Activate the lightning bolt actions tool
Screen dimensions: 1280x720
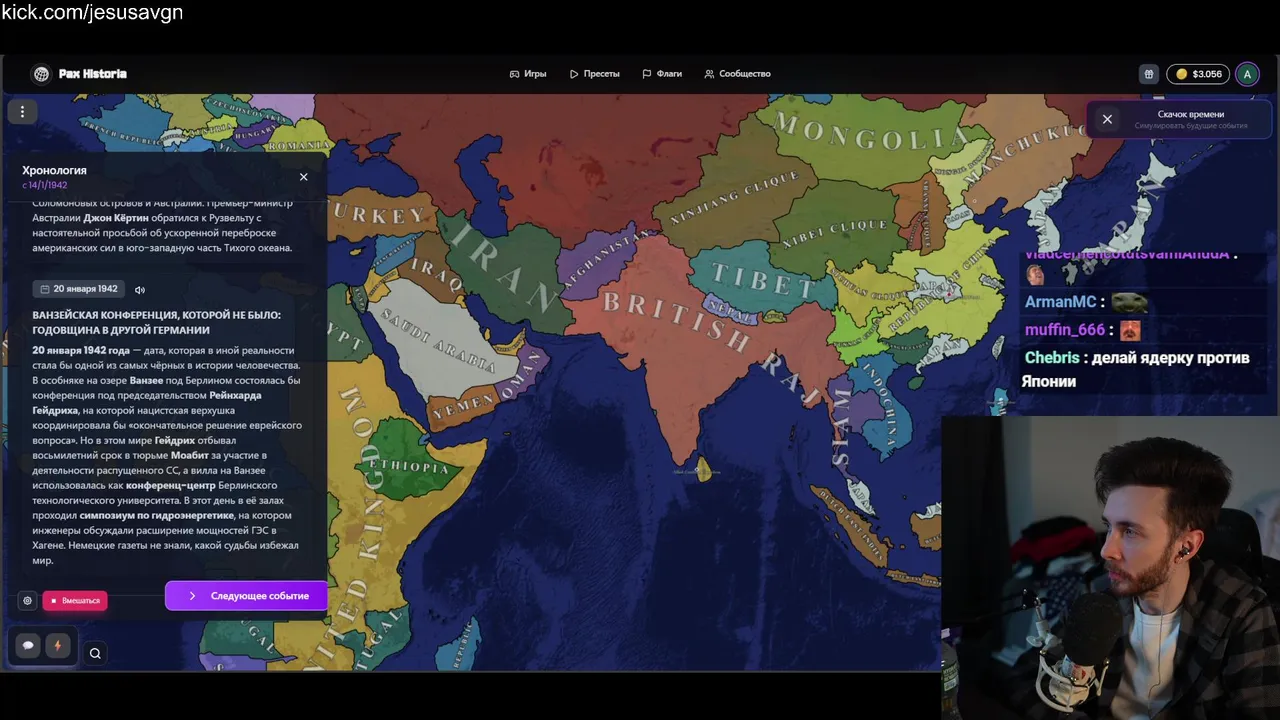[x=57, y=646]
